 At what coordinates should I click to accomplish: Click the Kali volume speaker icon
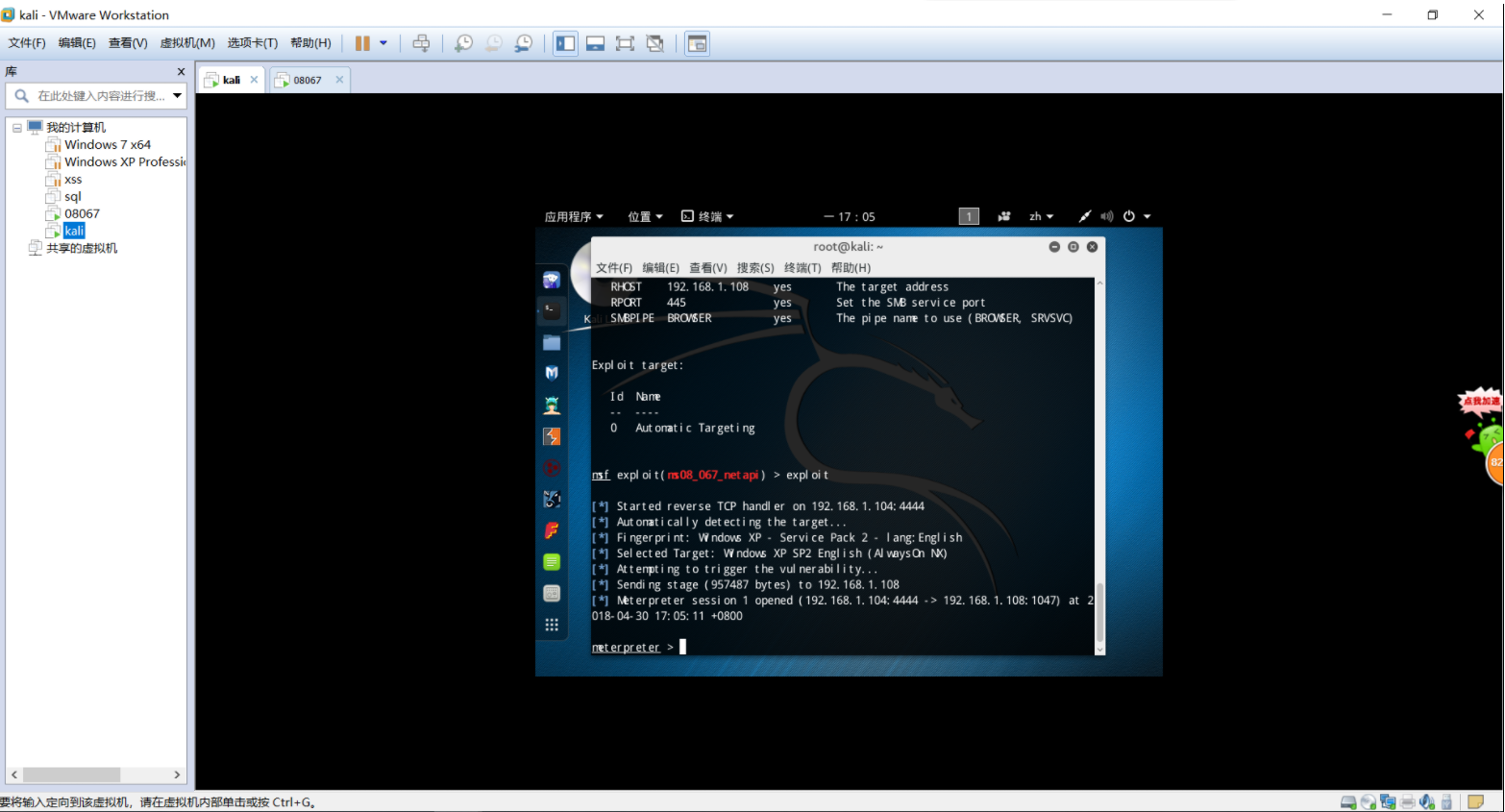coord(1106,217)
